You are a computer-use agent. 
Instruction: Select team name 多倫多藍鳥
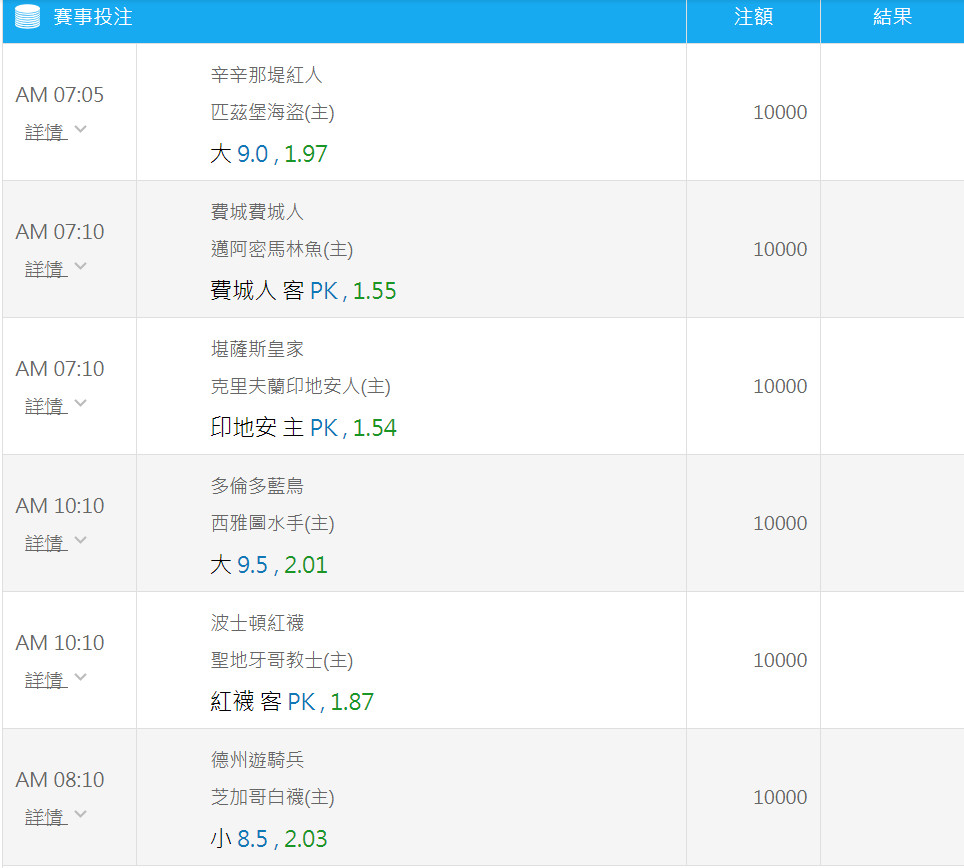point(257,486)
